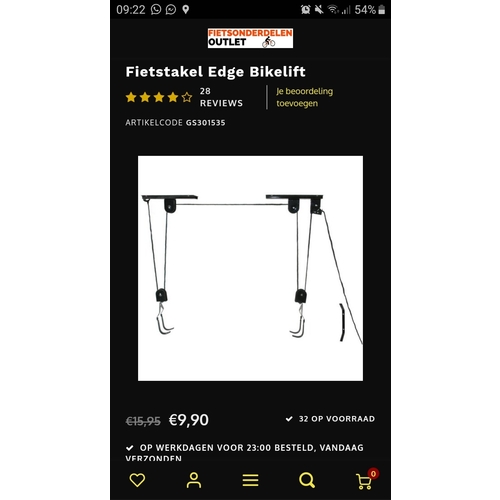Tap the location pin status icon
The image size is (500, 500).
186,10
